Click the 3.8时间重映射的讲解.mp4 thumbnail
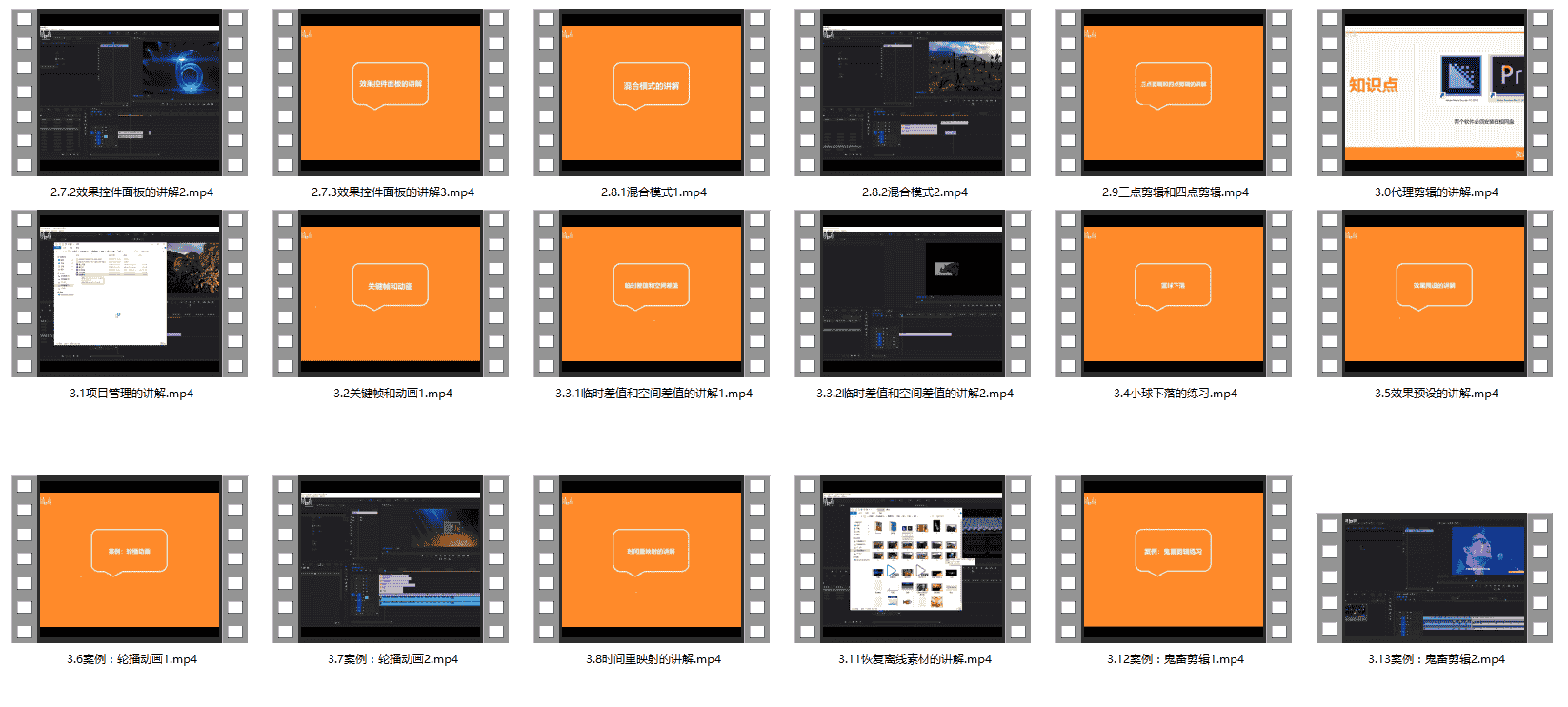Screen dimensions: 1568x707 tap(652, 559)
